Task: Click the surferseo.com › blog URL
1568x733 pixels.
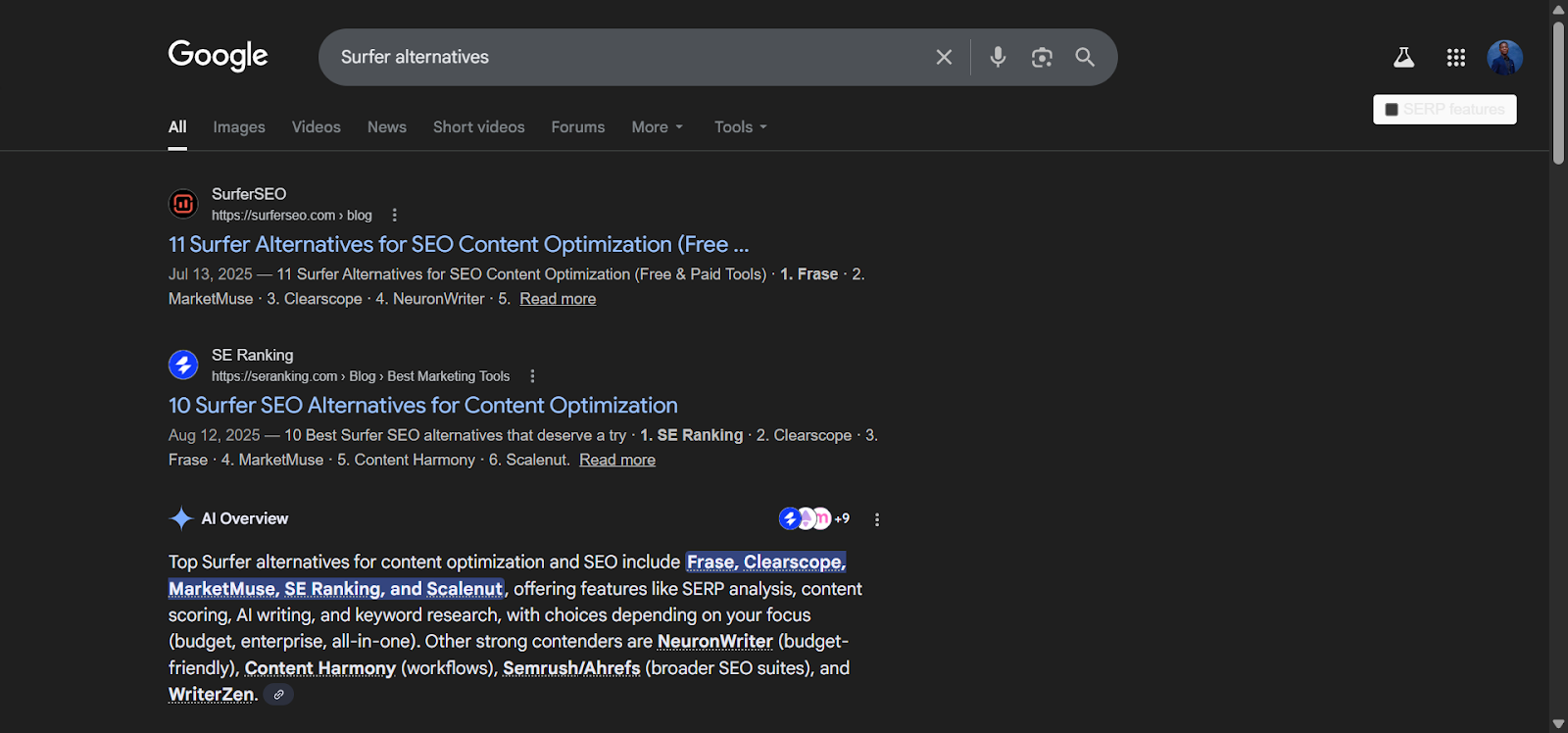Action: (x=292, y=216)
